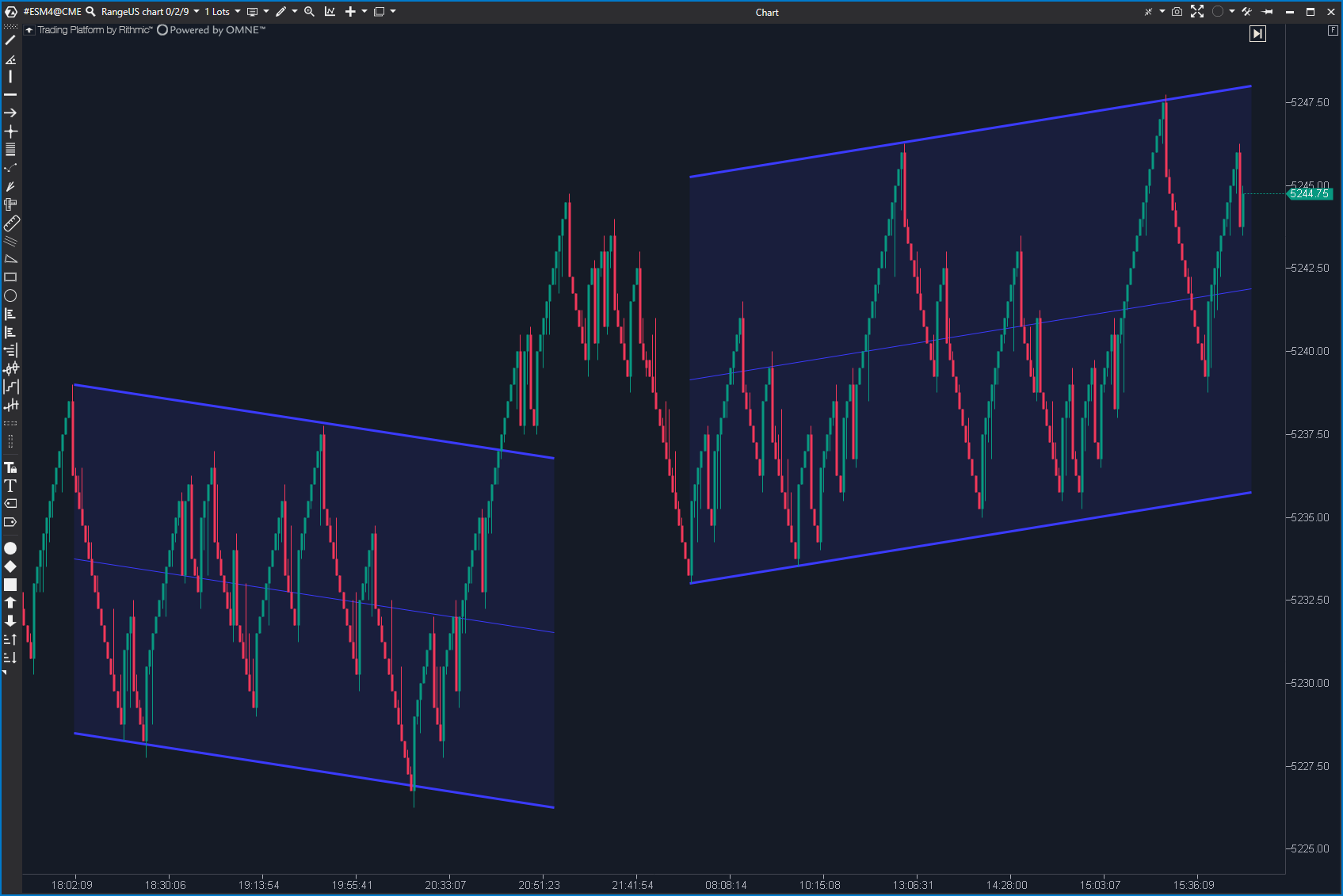Expand the pencil drawing tools dropdown arrow
The height and width of the screenshot is (896, 1343).
tap(294, 12)
